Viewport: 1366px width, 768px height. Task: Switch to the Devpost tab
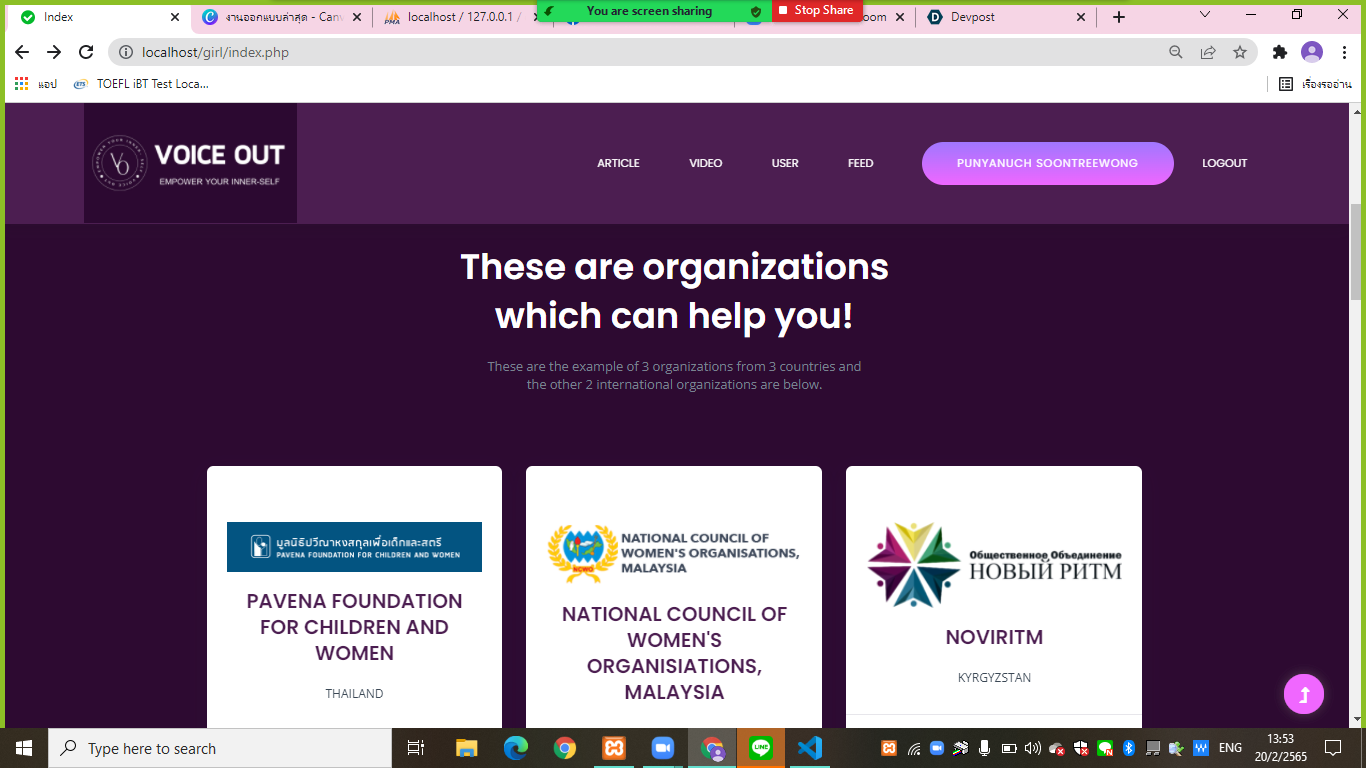point(1006,17)
